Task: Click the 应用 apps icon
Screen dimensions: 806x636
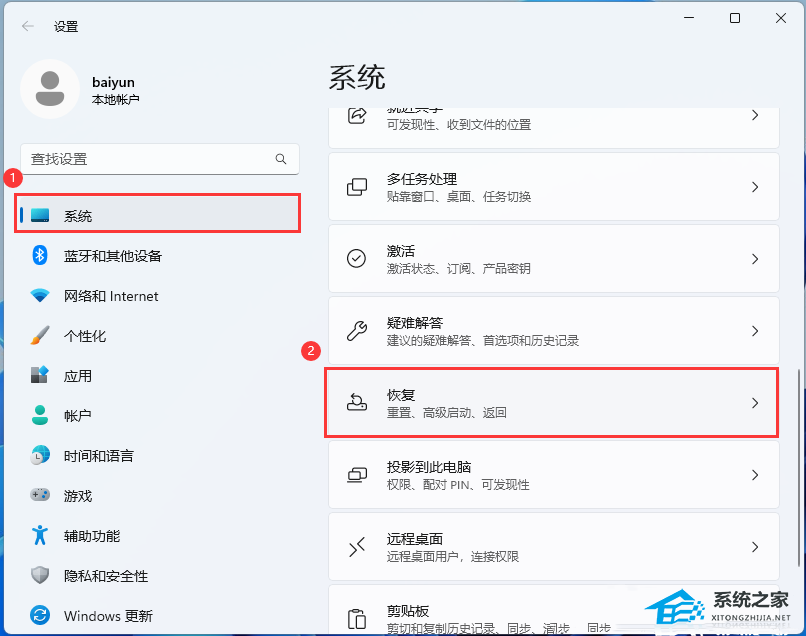Action: click(40, 376)
